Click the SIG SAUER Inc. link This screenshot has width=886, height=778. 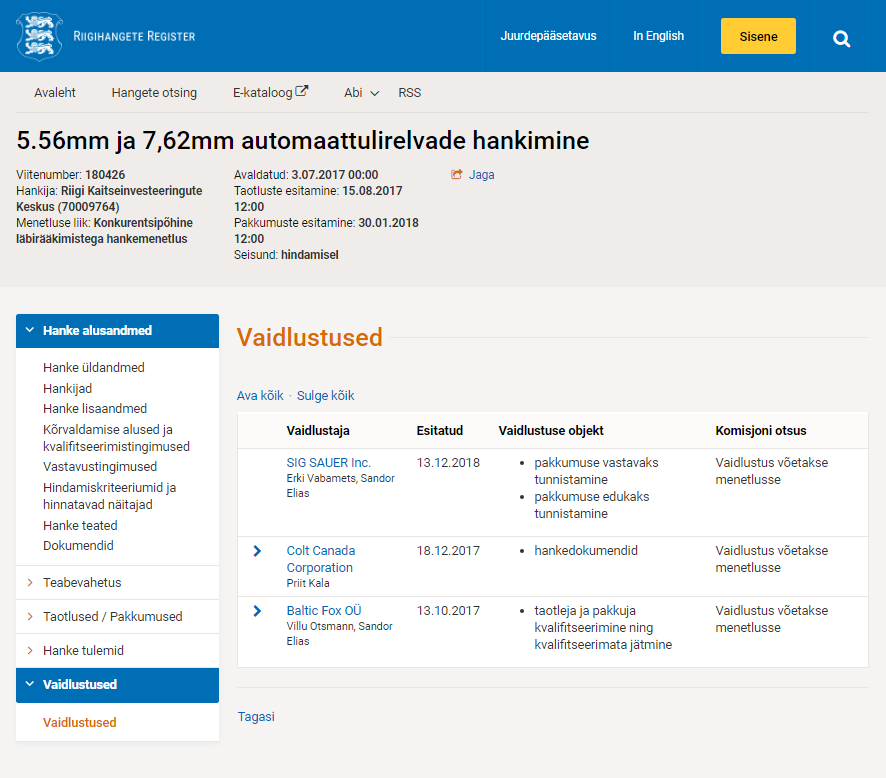[328, 463]
